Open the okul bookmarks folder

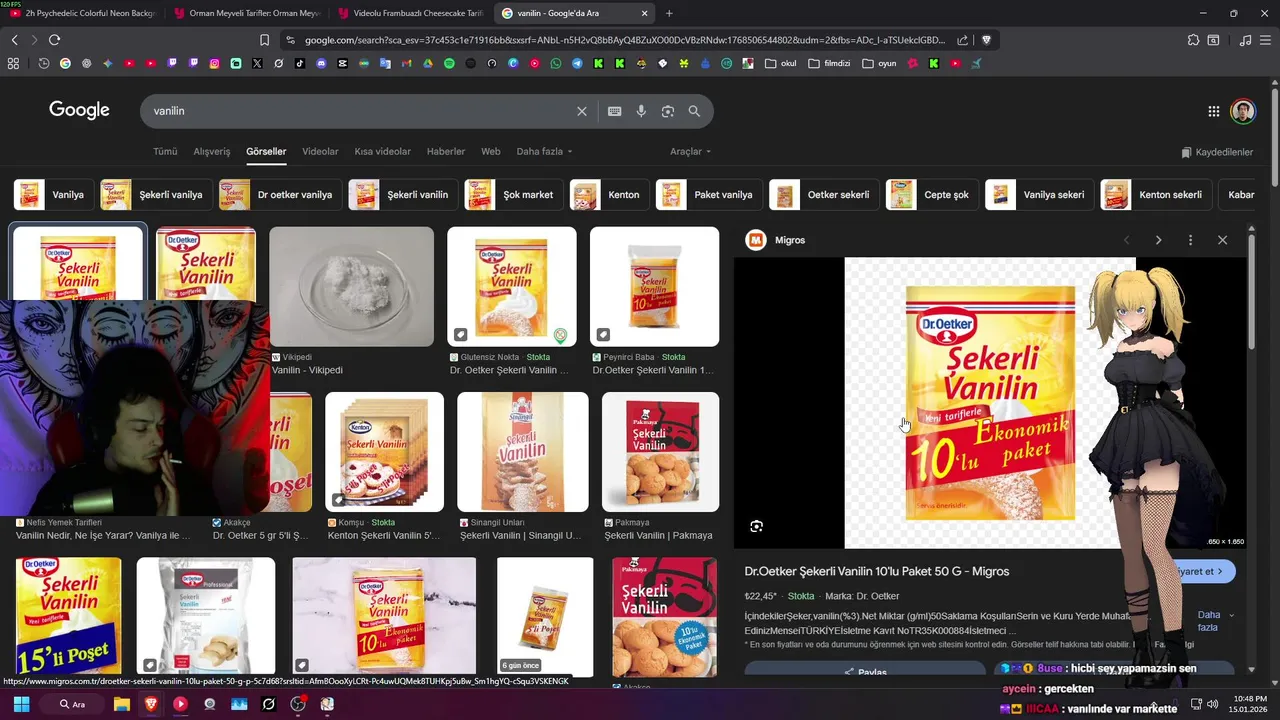pos(780,63)
